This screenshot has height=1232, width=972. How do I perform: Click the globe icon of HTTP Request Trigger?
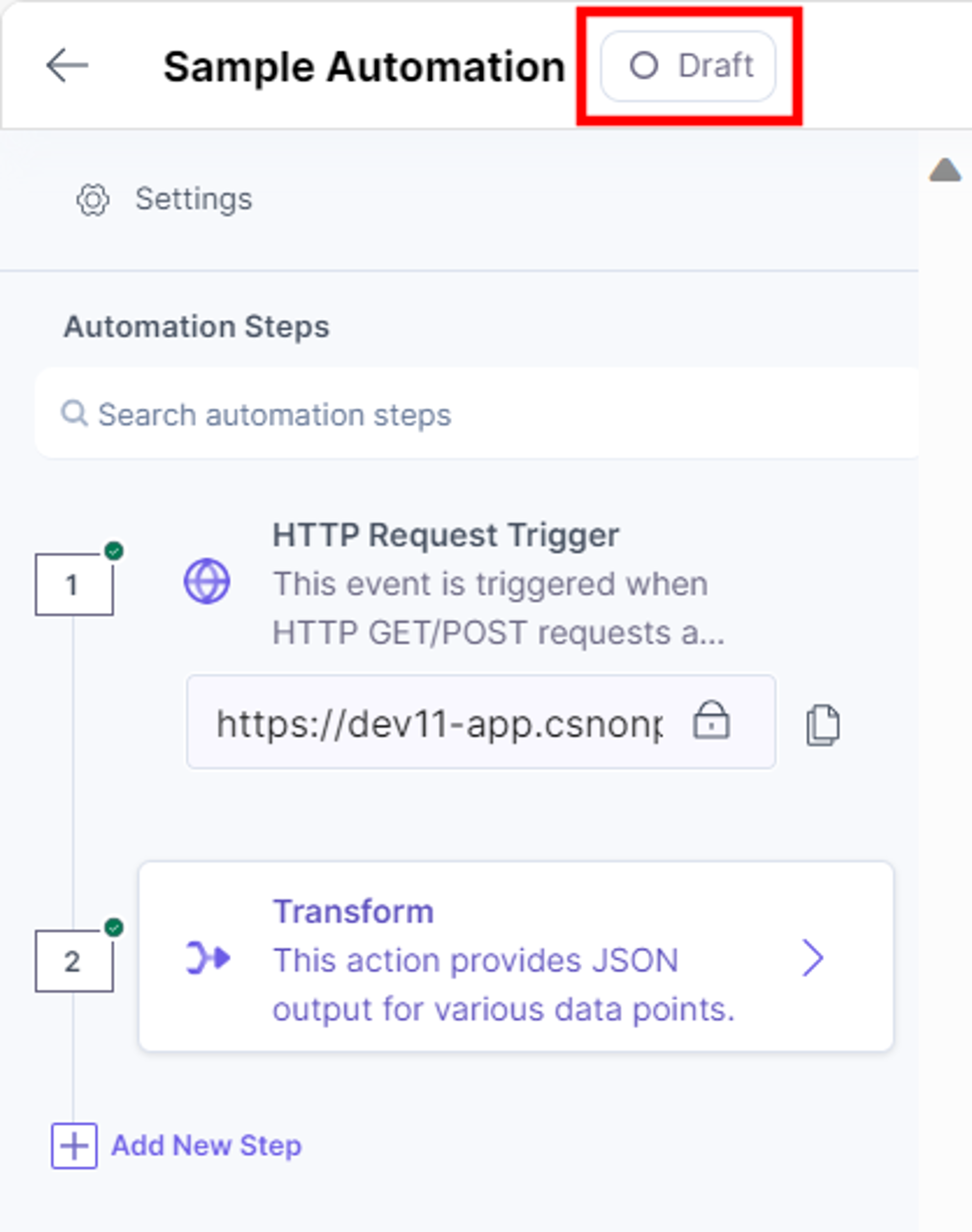click(x=207, y=581)
